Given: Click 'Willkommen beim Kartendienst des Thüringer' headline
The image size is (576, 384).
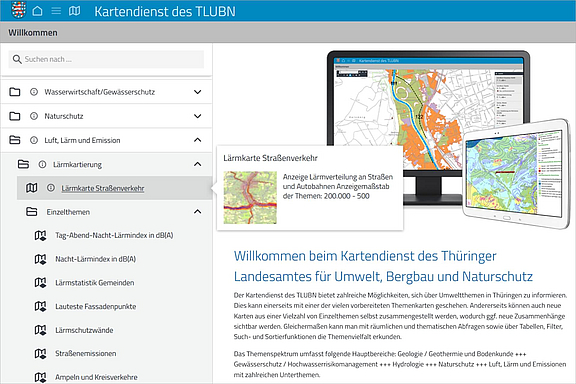Looking at the screenshot, I should (365, 256).
